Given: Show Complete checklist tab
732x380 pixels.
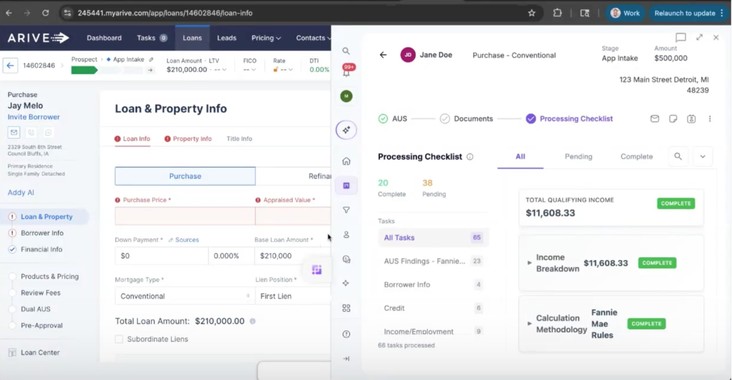Looking at the screenshot, I should [x=636, y=156].
